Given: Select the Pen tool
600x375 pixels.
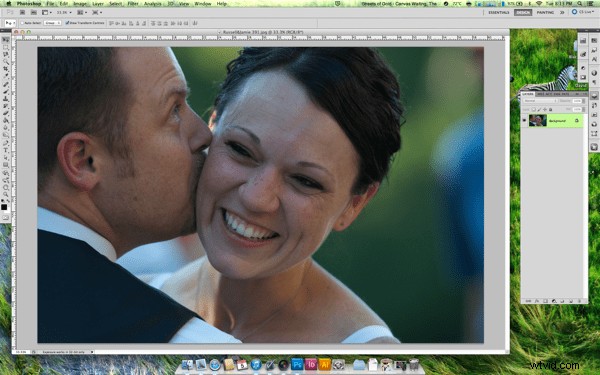Looking at the screenshot, I should [x=5, y=144].
